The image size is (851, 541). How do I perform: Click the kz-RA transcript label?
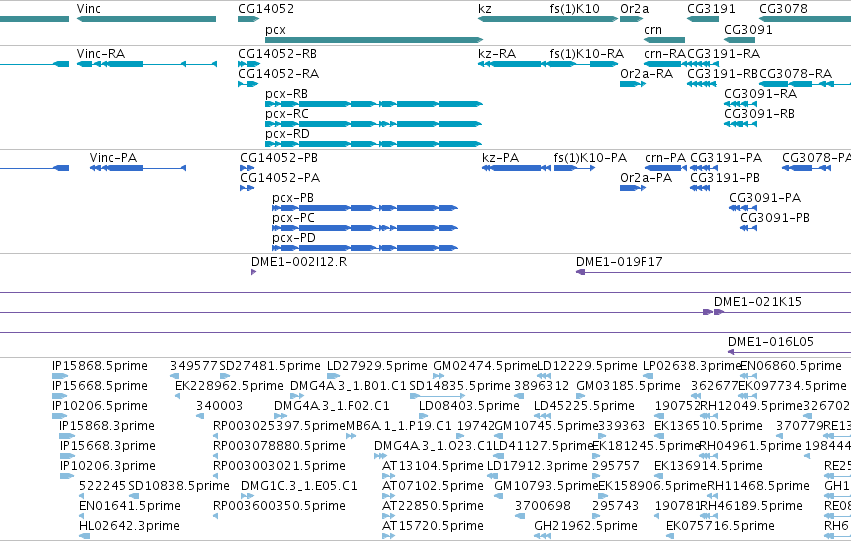click(x=497, y=54)
